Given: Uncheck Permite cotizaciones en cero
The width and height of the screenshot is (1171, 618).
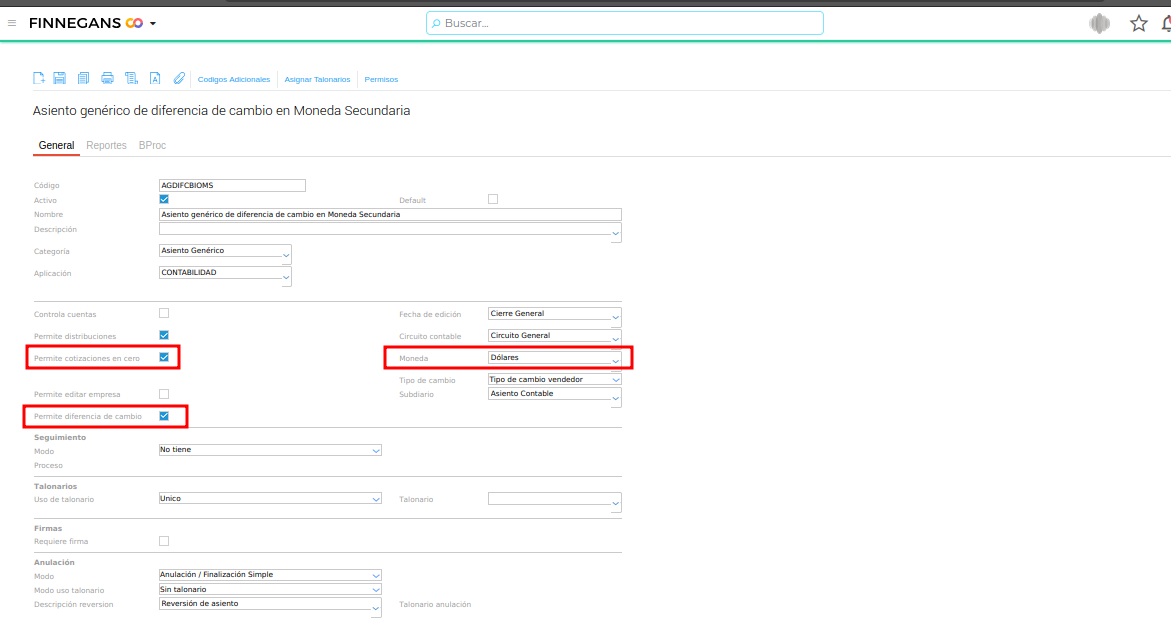Looking at the screenshot, I should [x=164, y=357].
